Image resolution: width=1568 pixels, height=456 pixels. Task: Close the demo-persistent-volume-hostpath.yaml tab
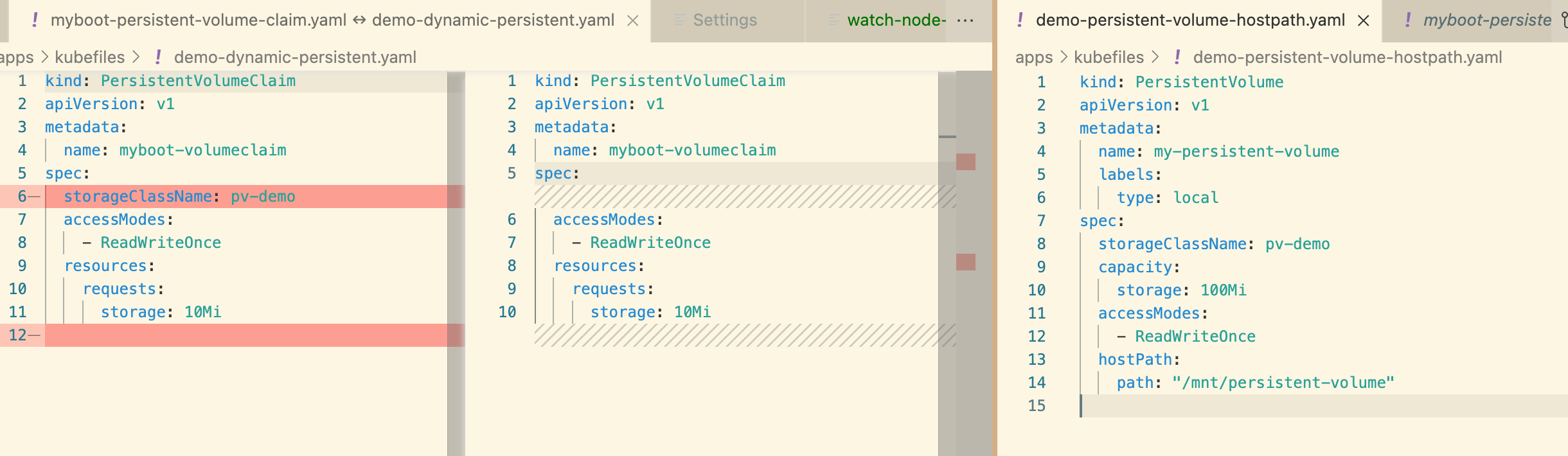pos(1363,21)
